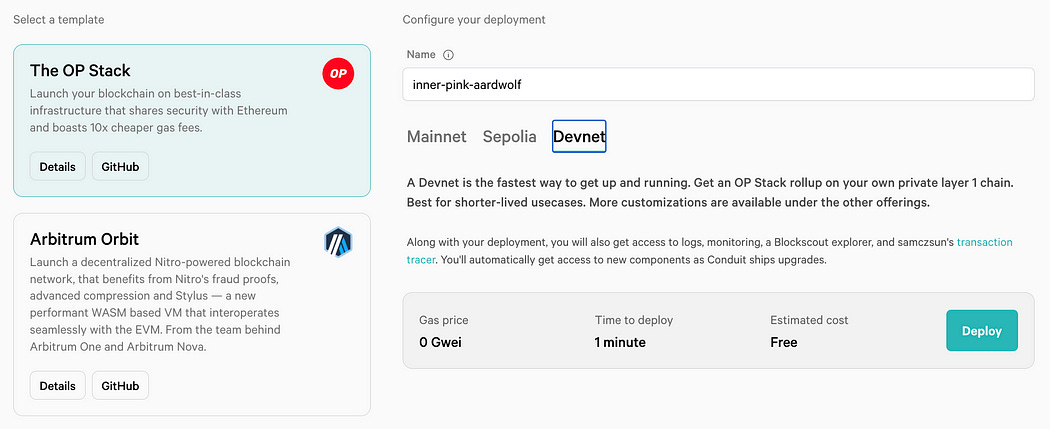
Task: Click the red OP logo icon
Action: coord(338,74)
